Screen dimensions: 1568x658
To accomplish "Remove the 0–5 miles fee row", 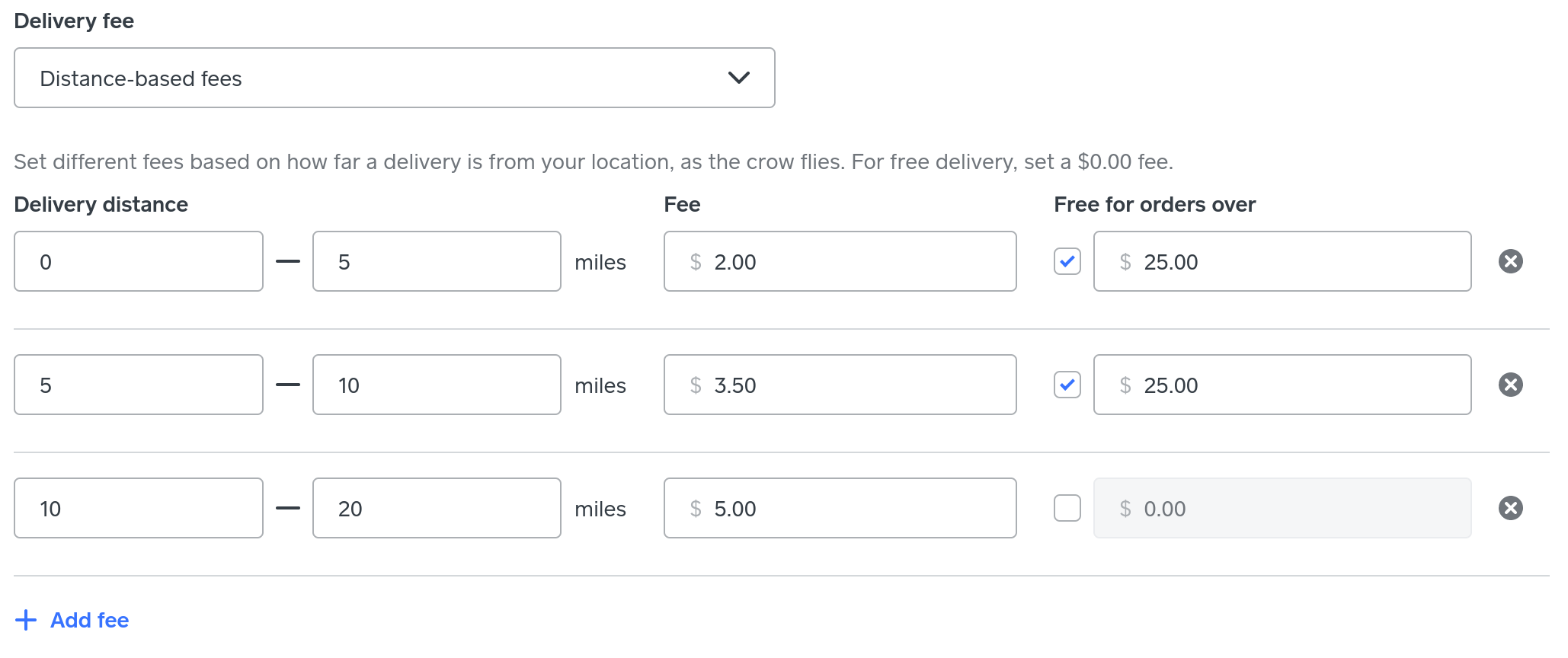I will [x=1510, y=261].
